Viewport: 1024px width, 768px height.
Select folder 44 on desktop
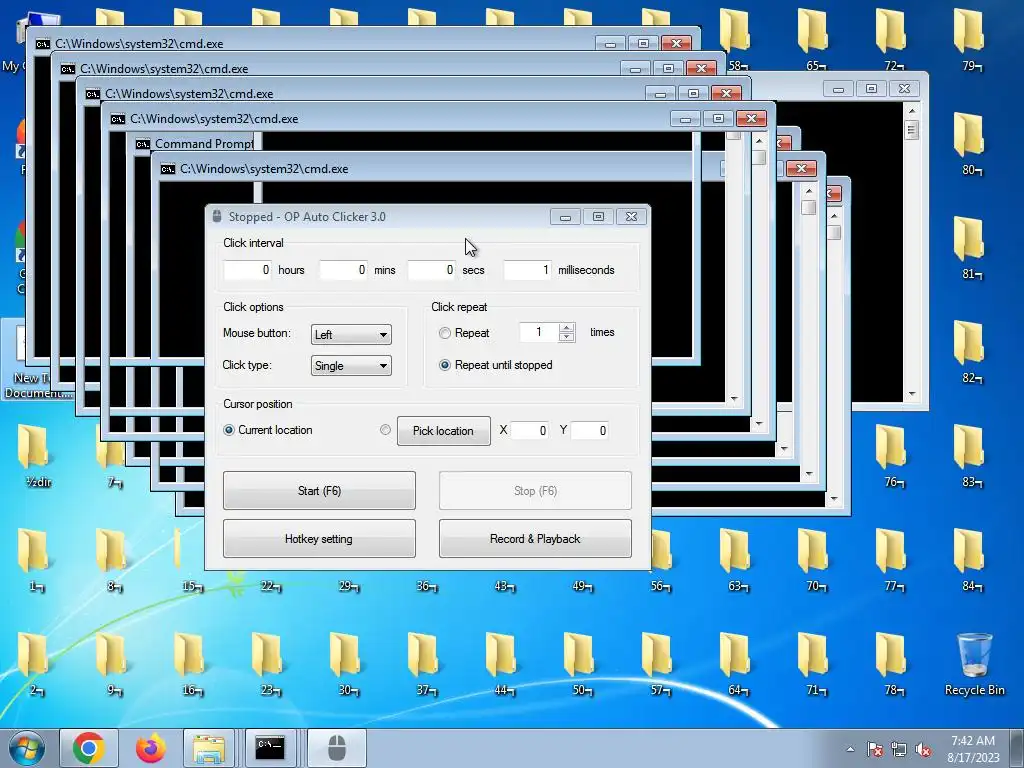tap(502, 663)
